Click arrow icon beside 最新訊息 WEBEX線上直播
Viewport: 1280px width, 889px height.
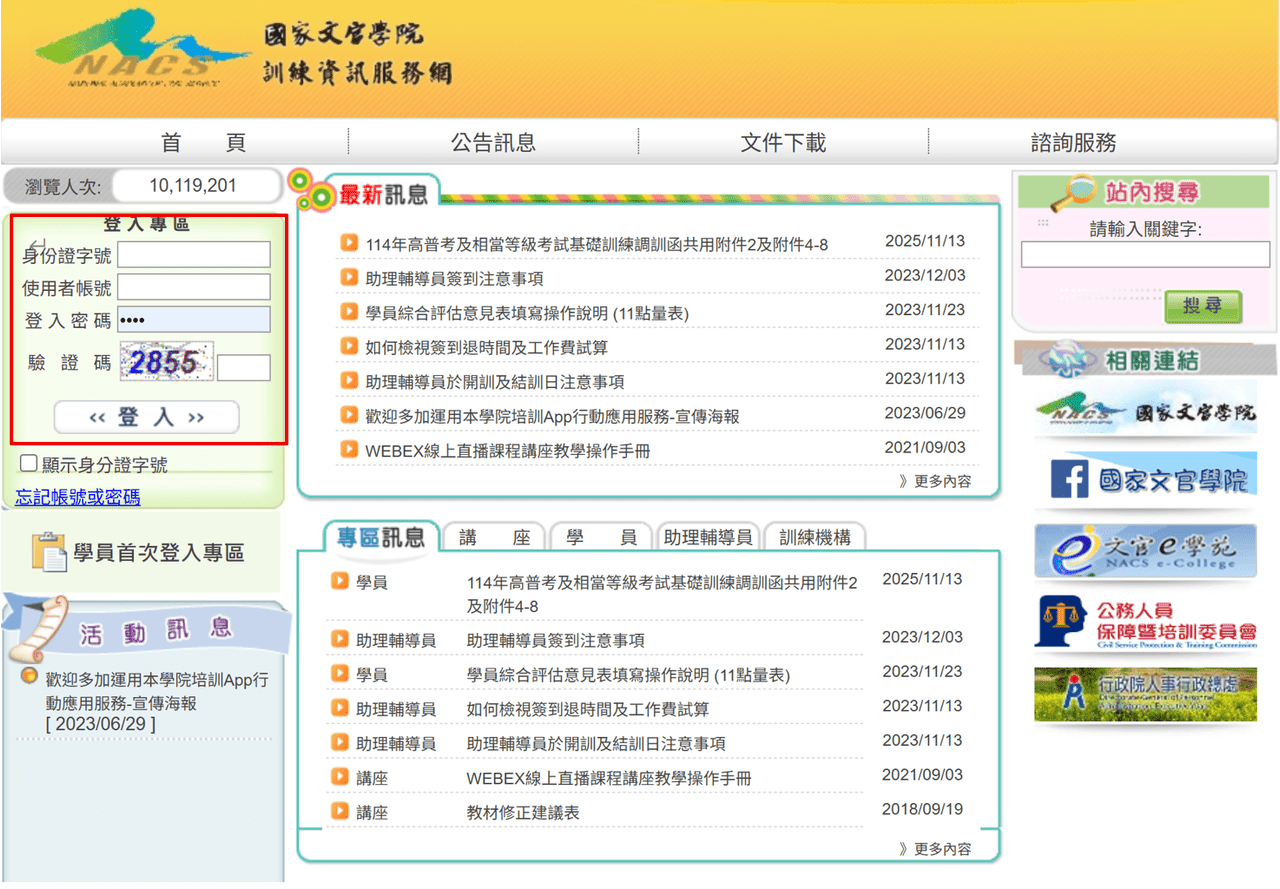(348, 449)
